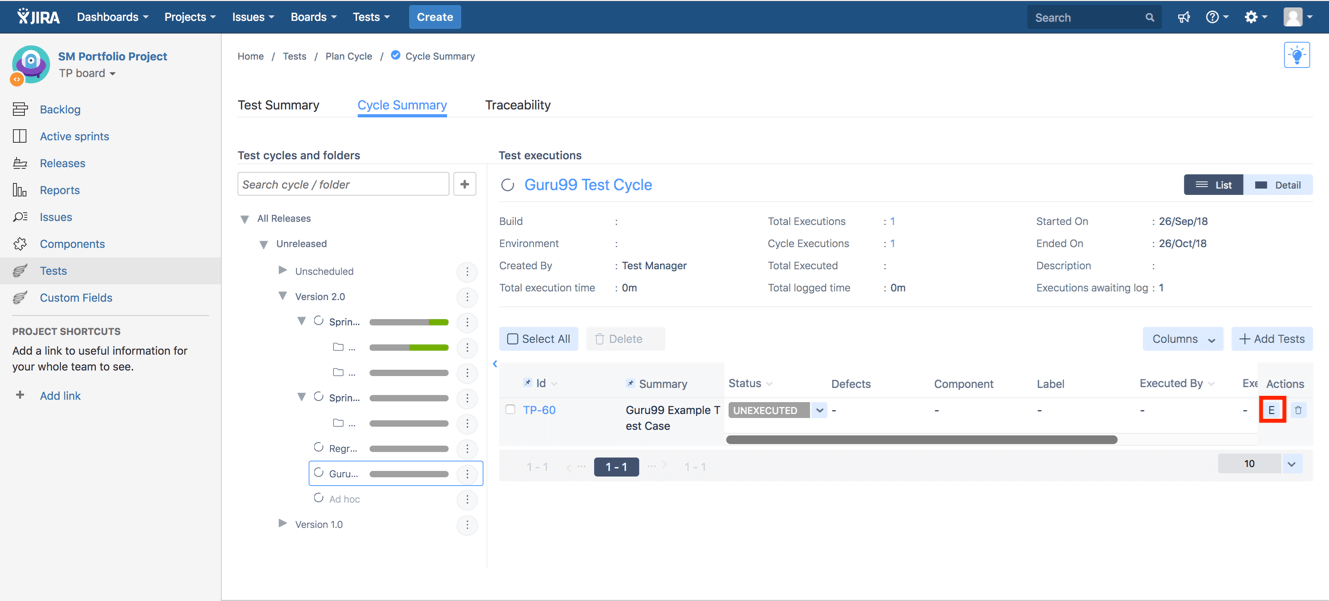Click the Search cycle / folder field
This screenshot has width=1329, height=601.
(343, 184)
